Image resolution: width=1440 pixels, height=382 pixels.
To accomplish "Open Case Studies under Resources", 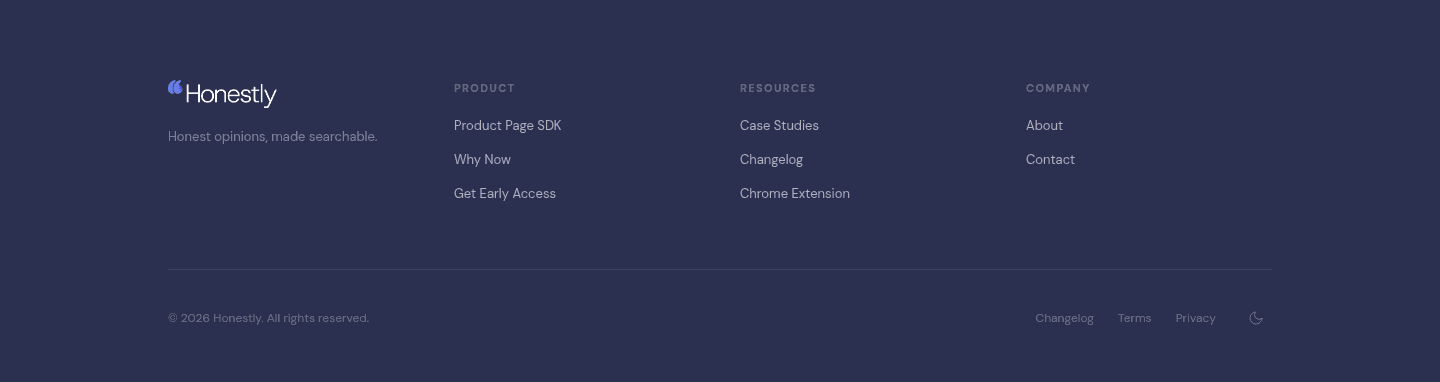I will pyautogui.click(x=779, y=125).
